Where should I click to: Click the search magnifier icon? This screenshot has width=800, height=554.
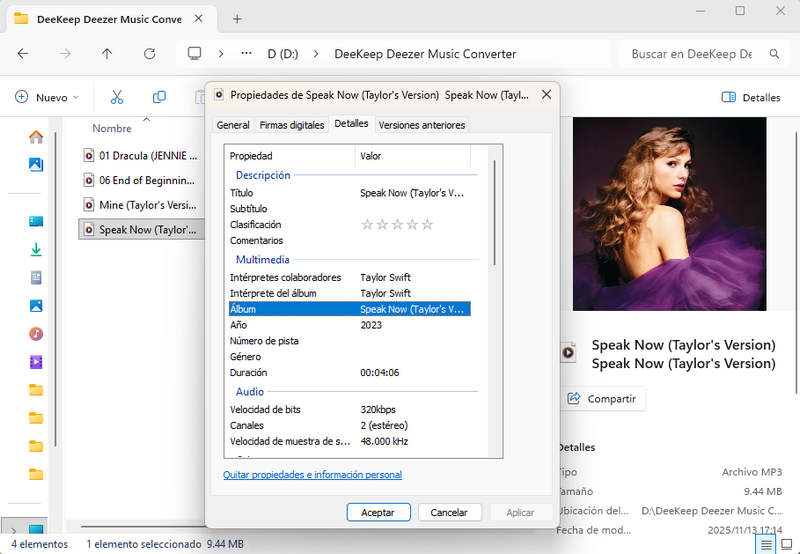[x=774, y=54]
